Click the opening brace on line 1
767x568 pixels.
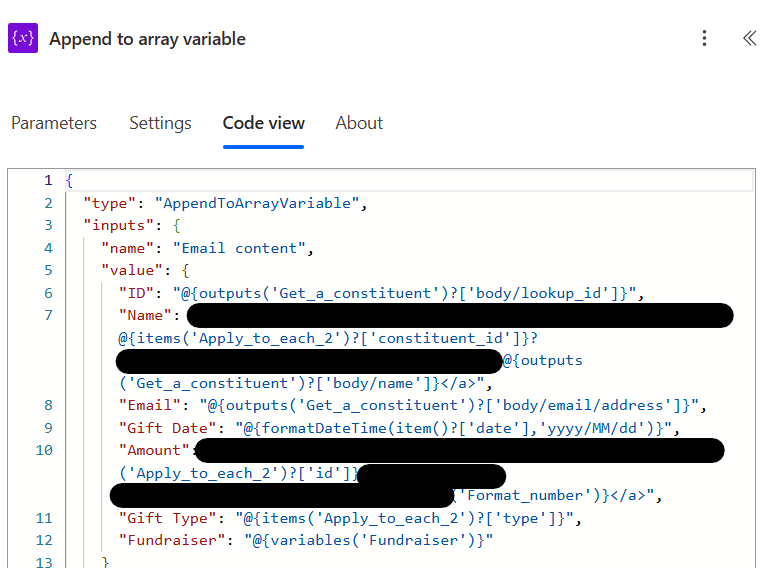coord(69,181)
